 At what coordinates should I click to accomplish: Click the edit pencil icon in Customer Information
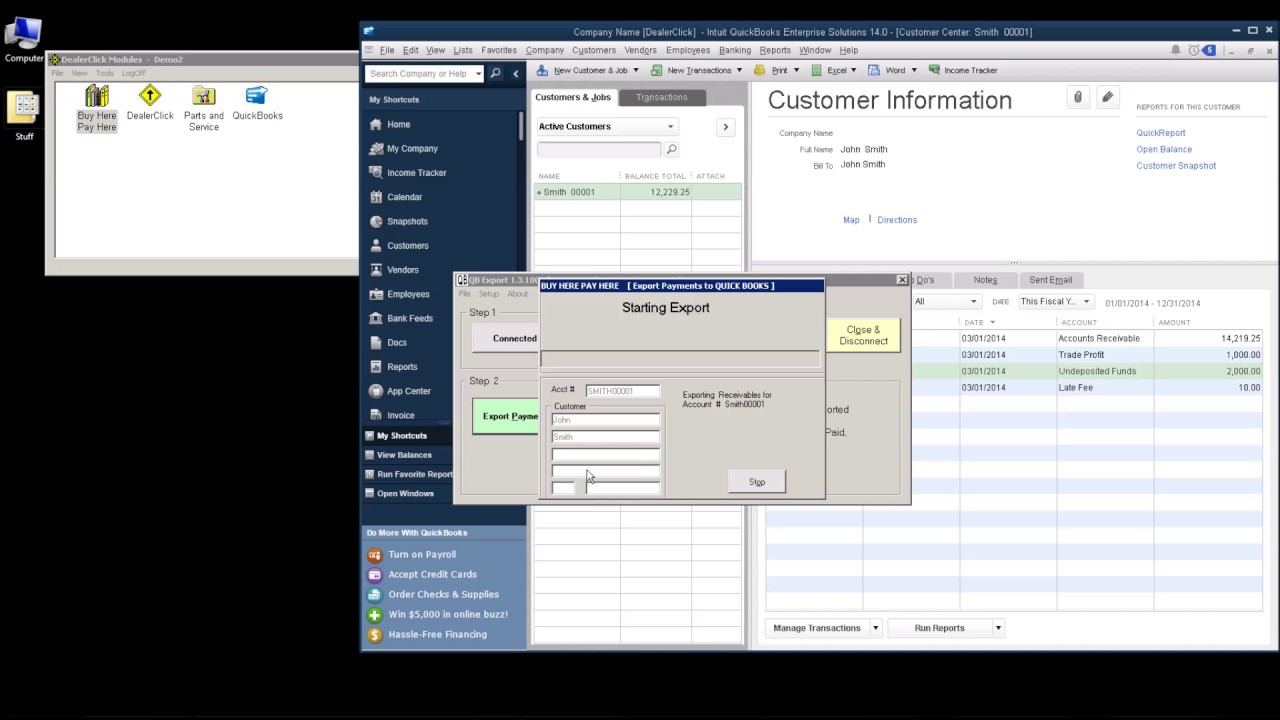tap(1107, 97)
